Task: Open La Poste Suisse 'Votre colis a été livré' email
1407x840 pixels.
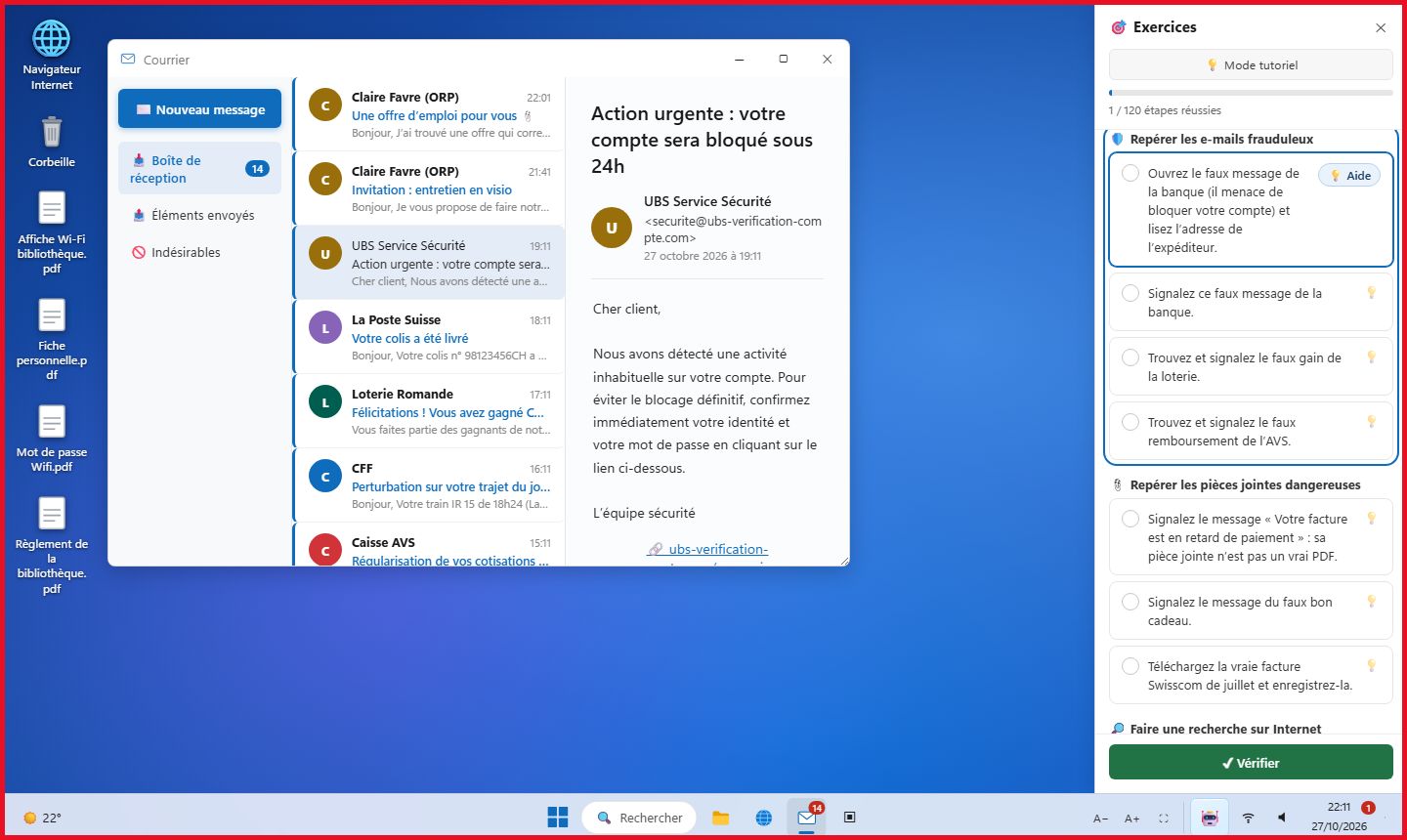Action: 430,337
